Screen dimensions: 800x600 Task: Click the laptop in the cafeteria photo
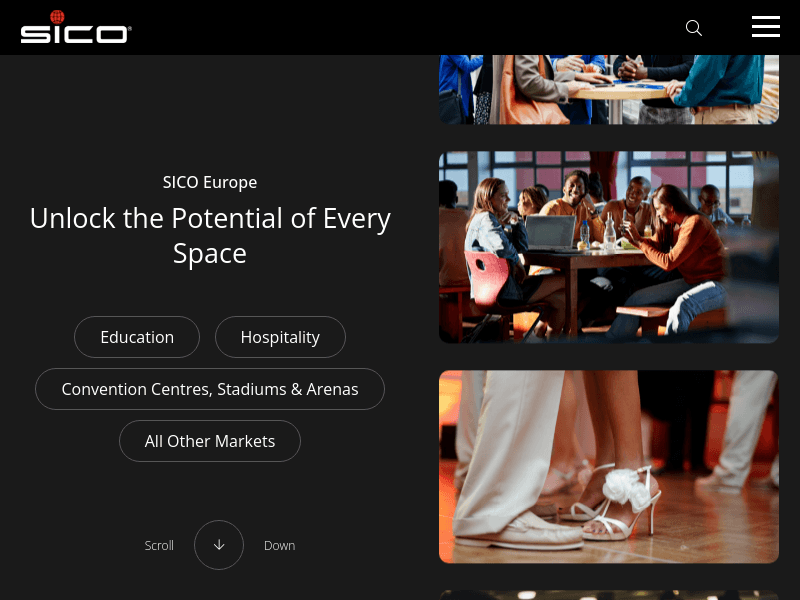[x=551, y=233]
